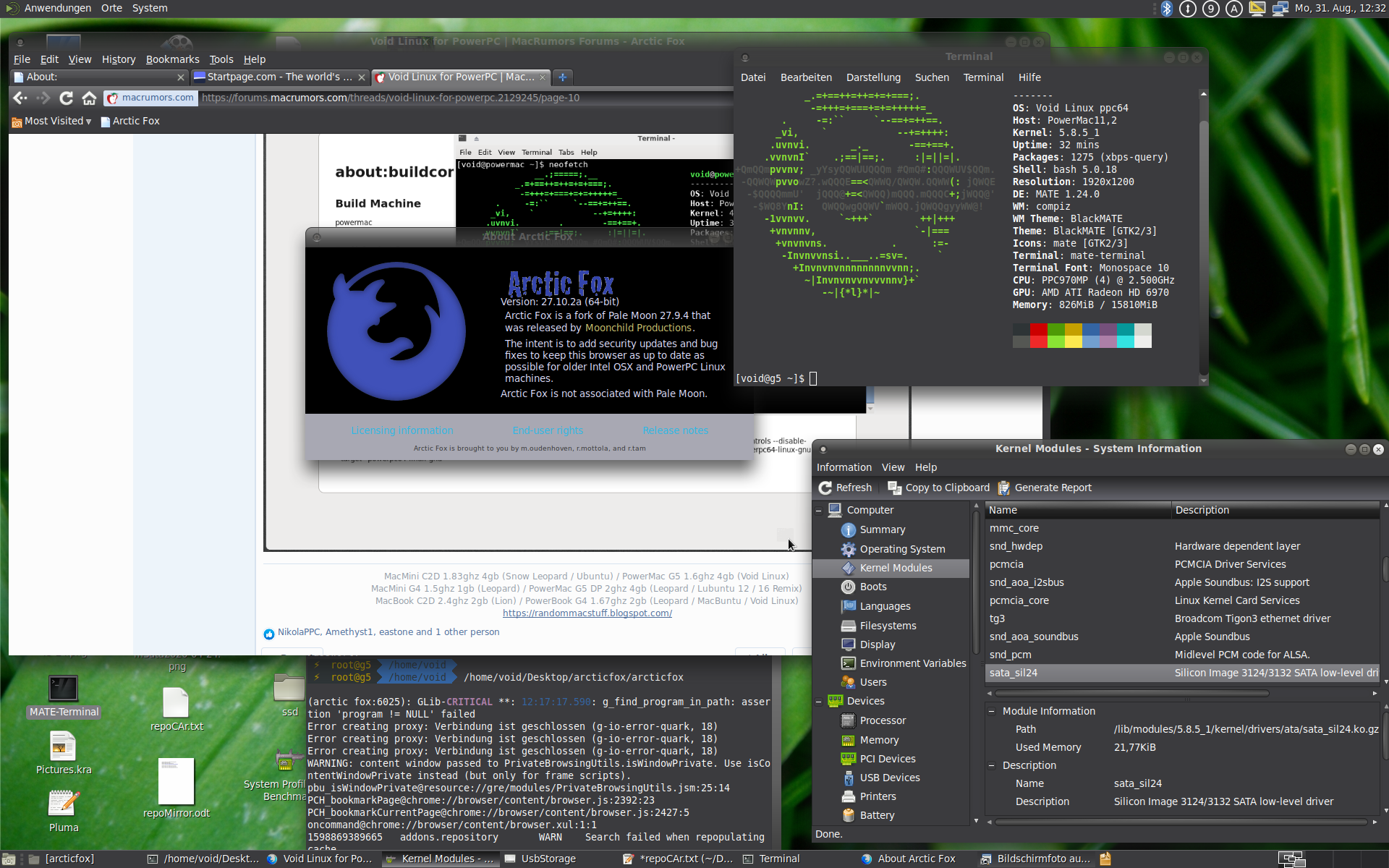Open Boots in System Information

pyautogui.click(x=873, y=587)
